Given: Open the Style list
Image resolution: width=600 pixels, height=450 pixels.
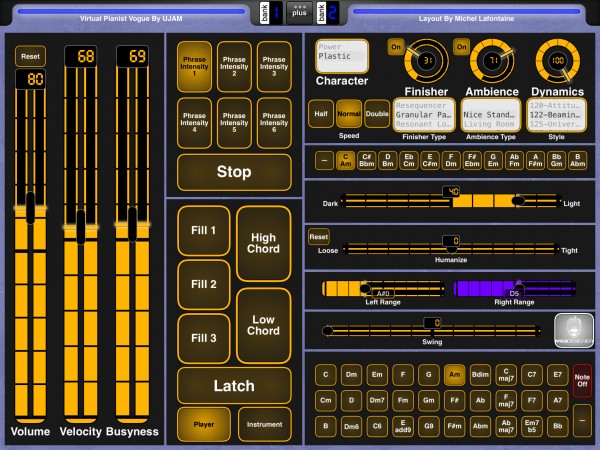Looking at the screenshot, I should coord(556,115).
